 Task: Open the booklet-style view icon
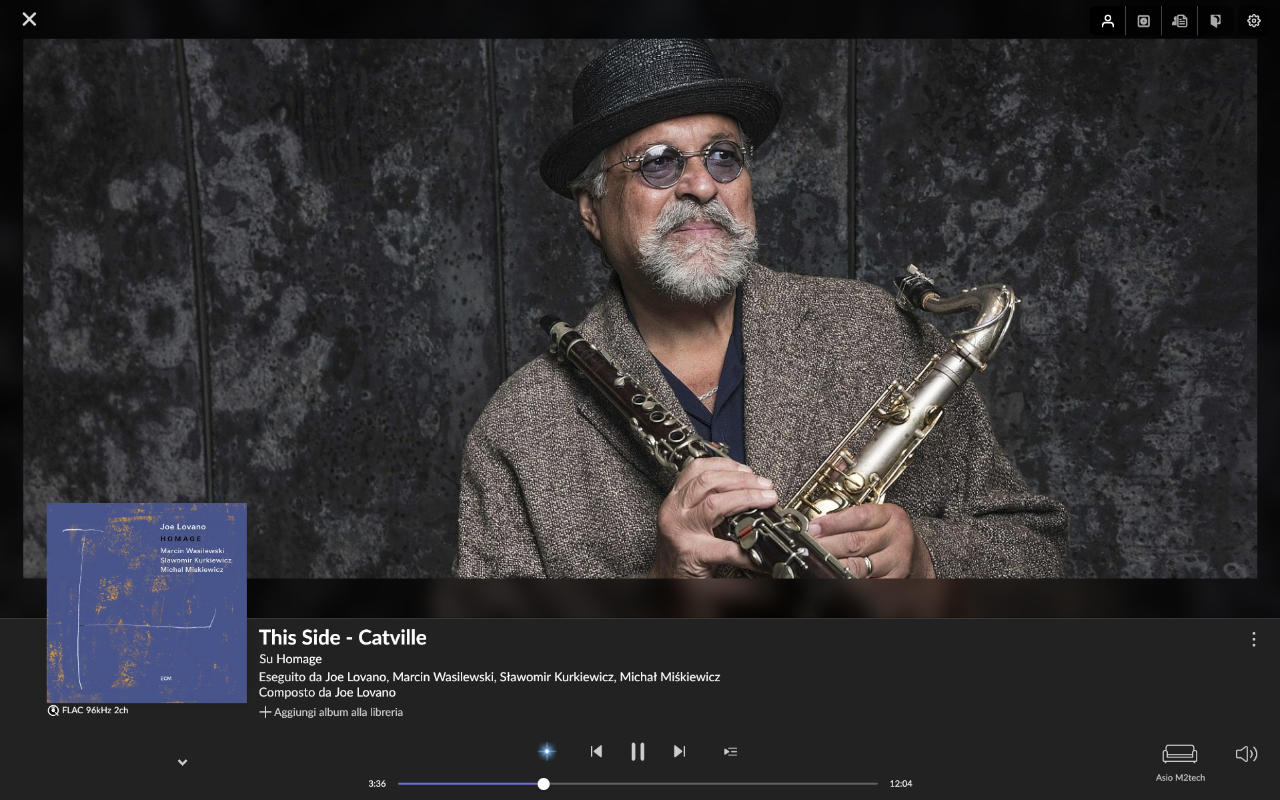[x=1216, y=21]
